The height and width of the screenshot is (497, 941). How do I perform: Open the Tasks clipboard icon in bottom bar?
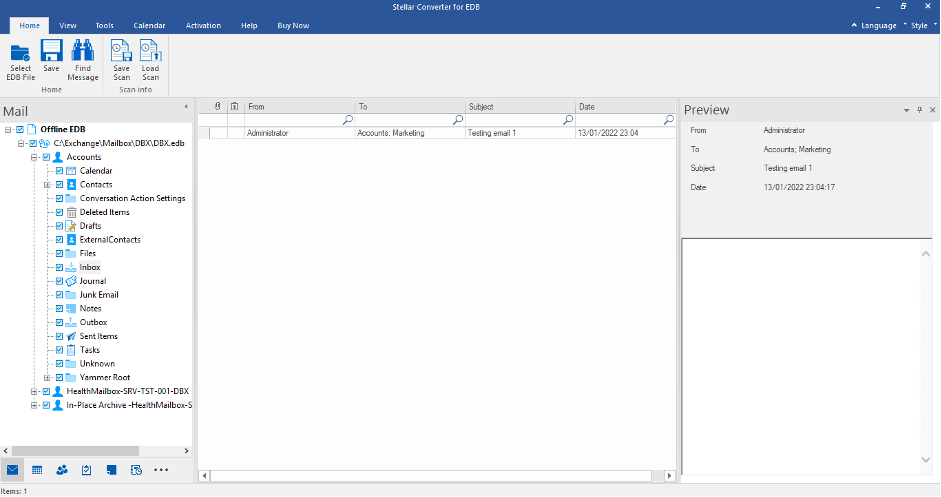[86, 470]
